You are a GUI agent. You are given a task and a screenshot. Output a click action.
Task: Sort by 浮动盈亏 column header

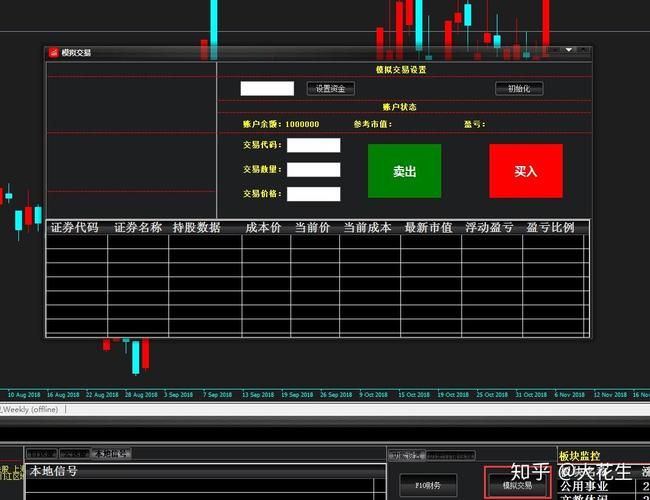click(x=490, y=228)
